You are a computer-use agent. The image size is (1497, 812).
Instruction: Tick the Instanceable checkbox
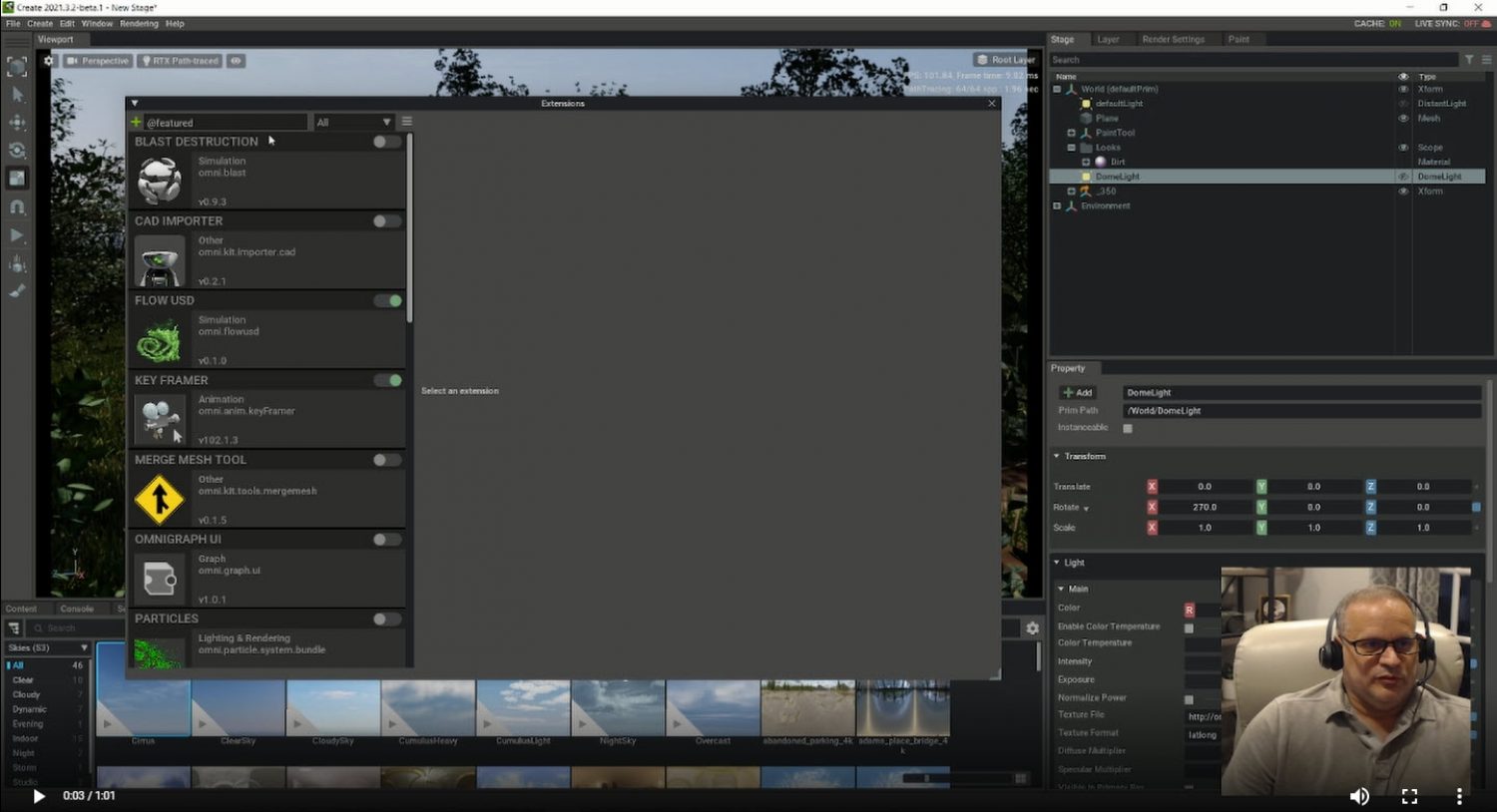coord(1128,428)
